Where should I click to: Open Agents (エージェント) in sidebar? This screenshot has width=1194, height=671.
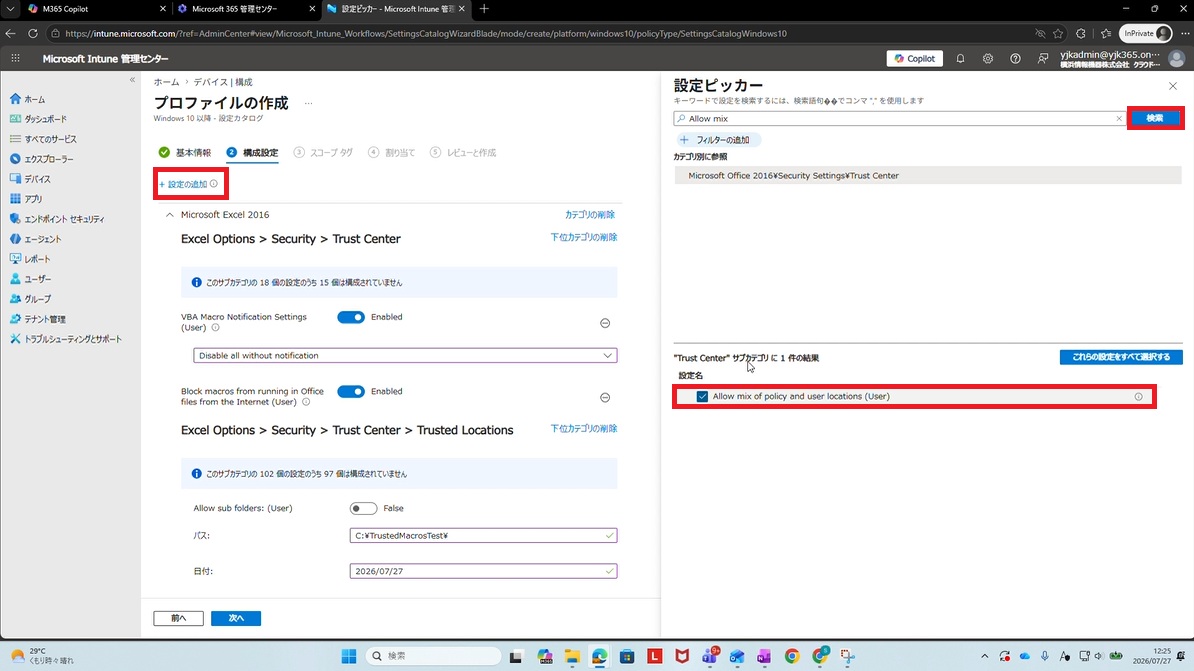click(35, 239)
